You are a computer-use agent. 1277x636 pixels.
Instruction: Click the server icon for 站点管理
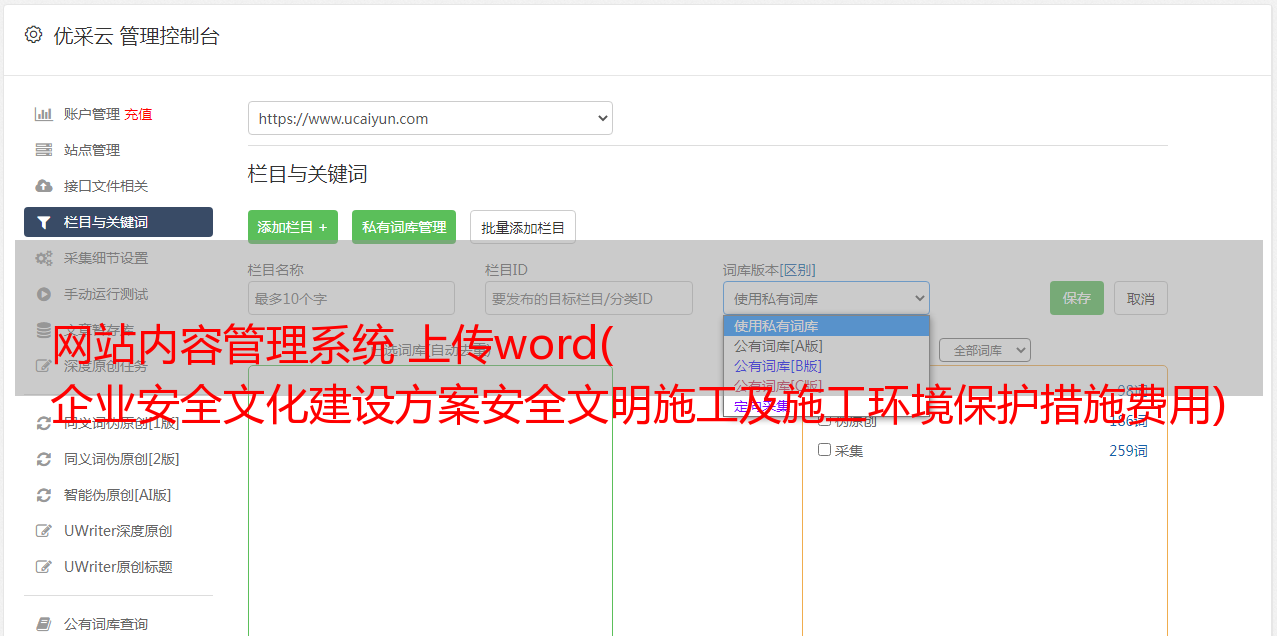[44, 150]
